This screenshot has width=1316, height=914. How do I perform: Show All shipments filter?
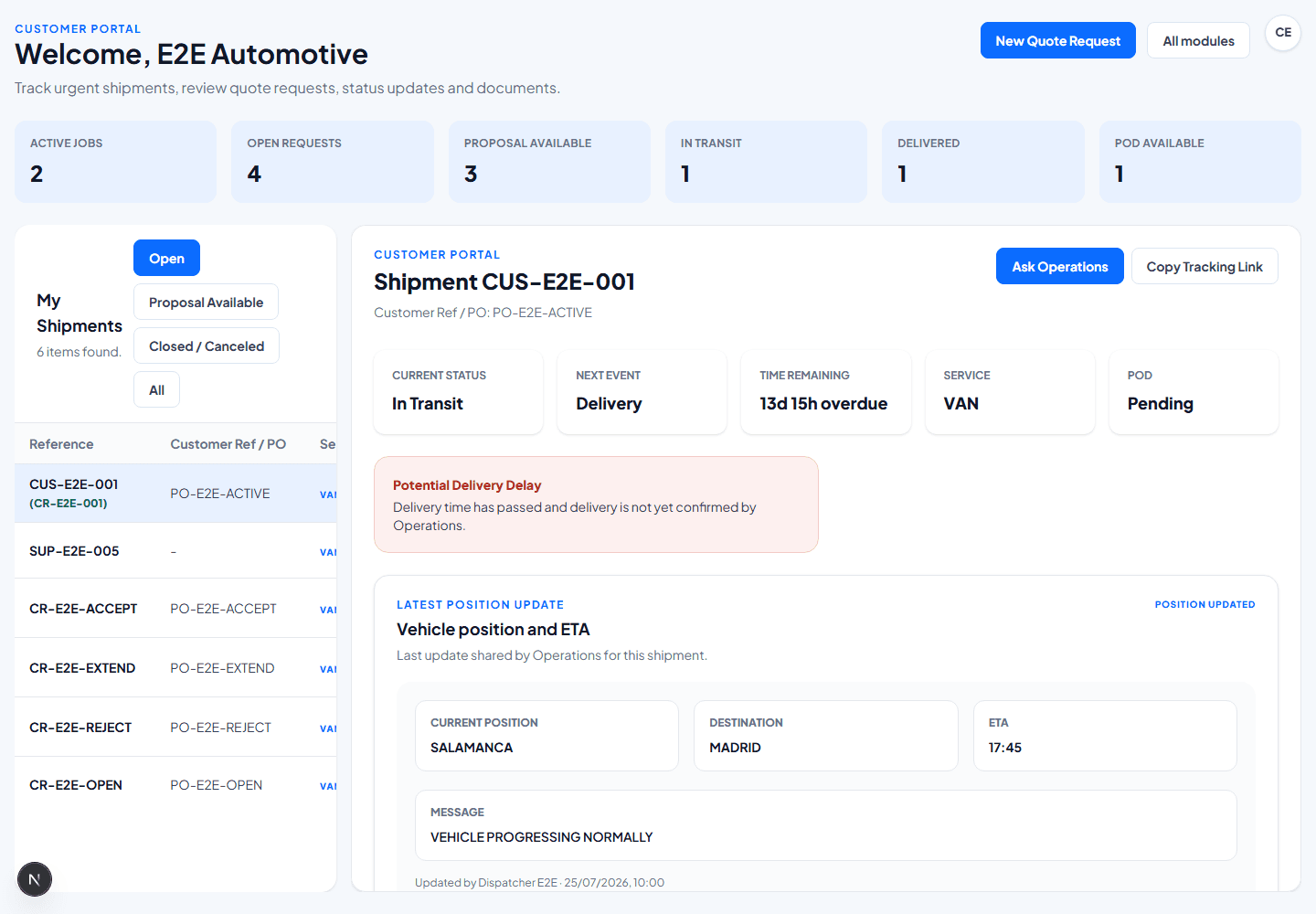coord(156,389)
